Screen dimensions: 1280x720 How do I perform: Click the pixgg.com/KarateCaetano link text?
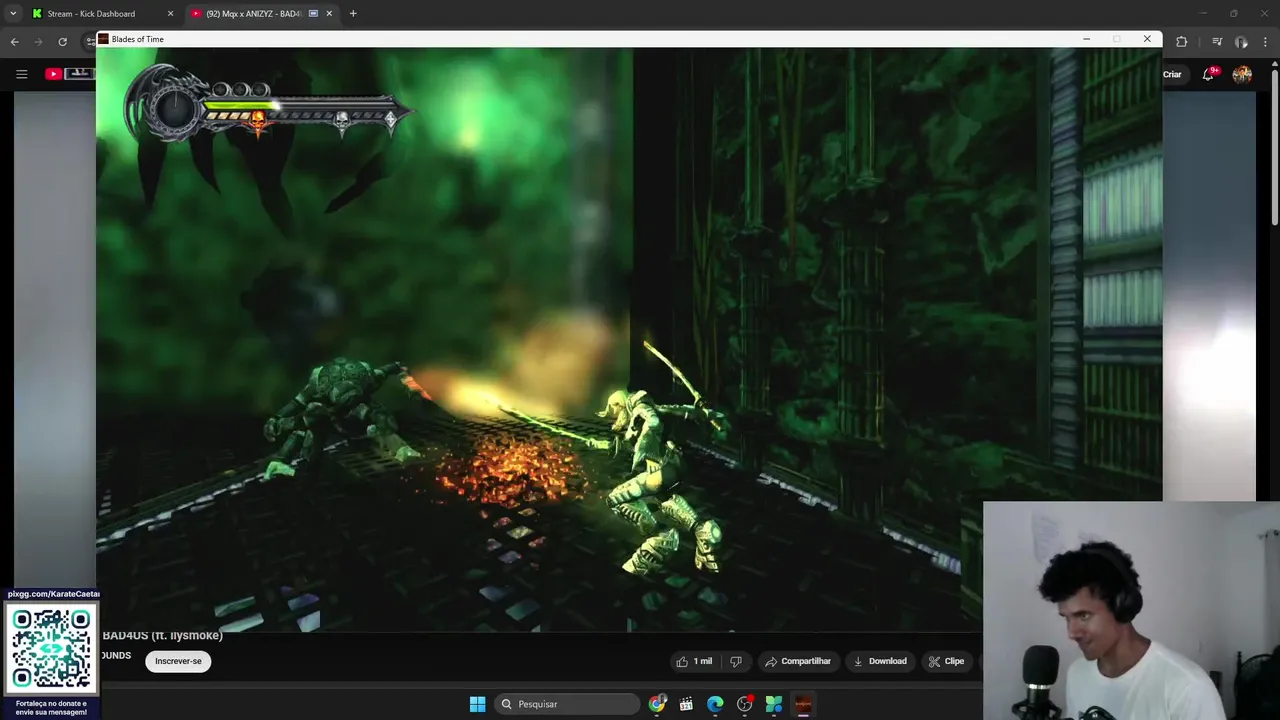(x=52, y=594)
